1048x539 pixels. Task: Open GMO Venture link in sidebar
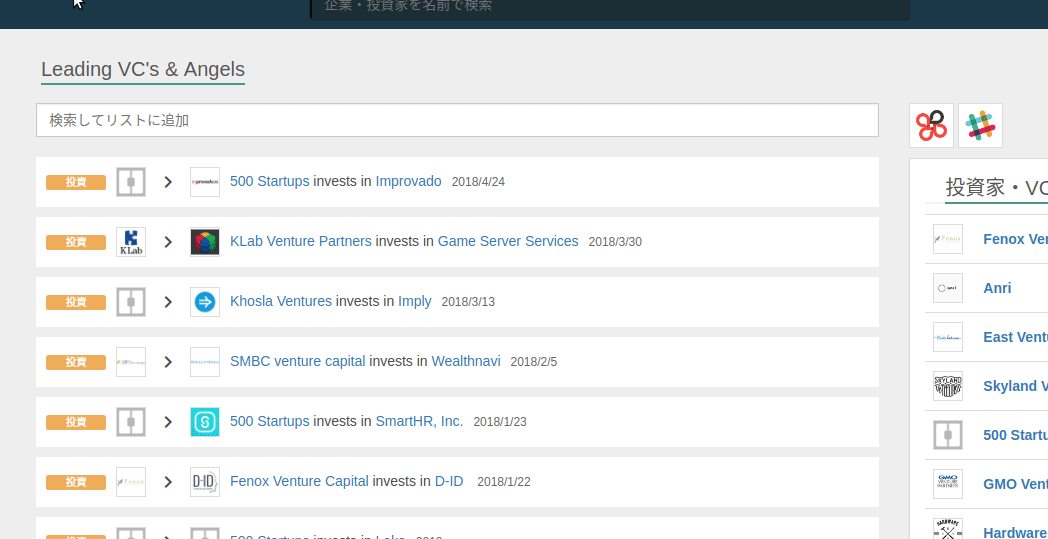tap(1015, 484)
